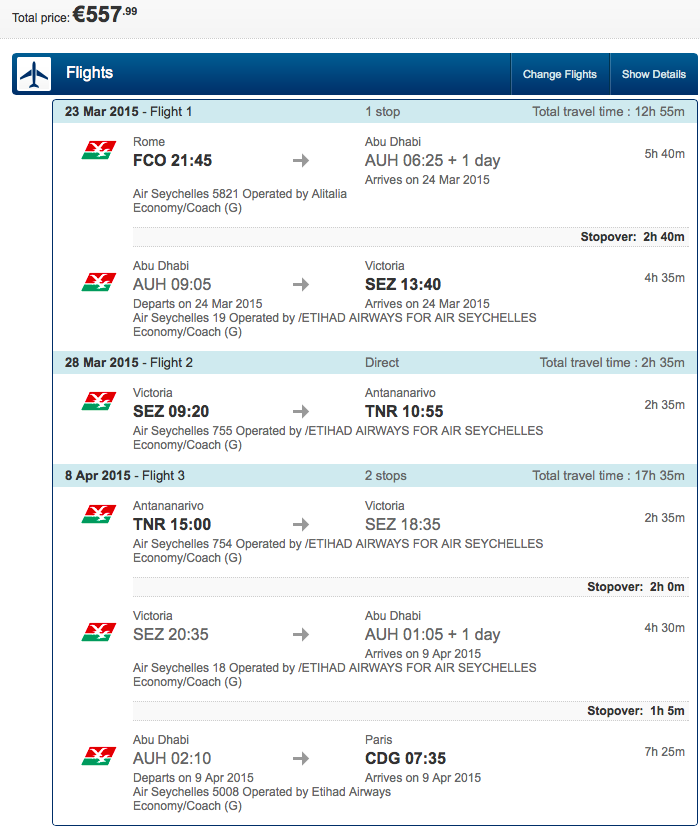The width and height of the screenshot is (700, 828).
Task: Click arrow between SEZ 09:20 and TNR 10:55
Action: click(x=301, y=411)
